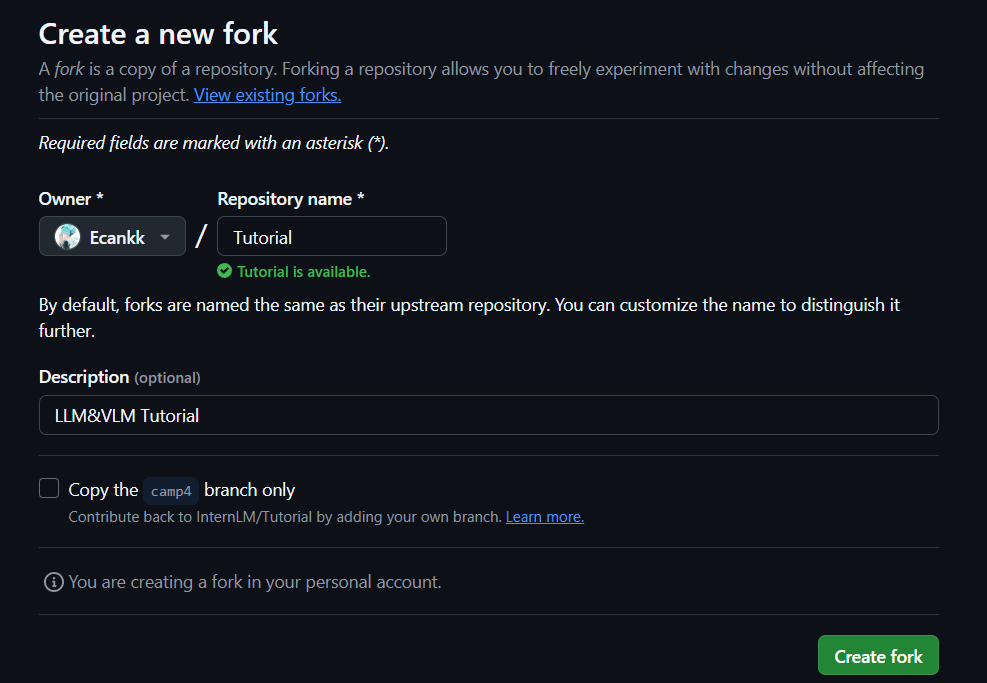Viewport: 987px width, 683px height.
Task: Click the Create fork button
Action: click(x=878, y=655)
